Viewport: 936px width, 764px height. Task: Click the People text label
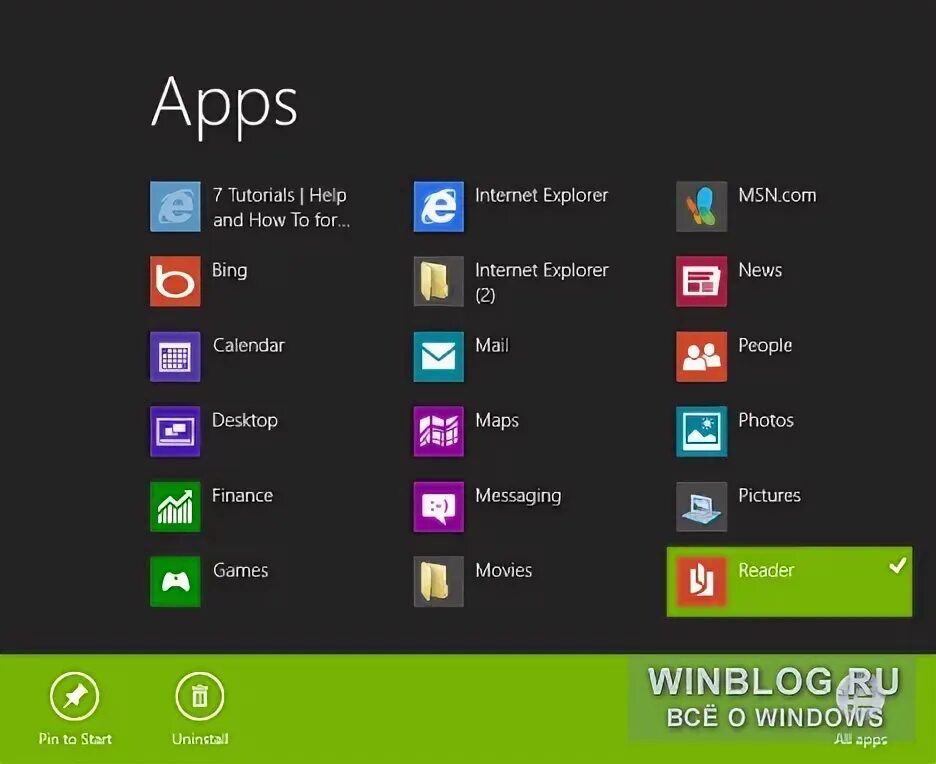coord(765,346)
